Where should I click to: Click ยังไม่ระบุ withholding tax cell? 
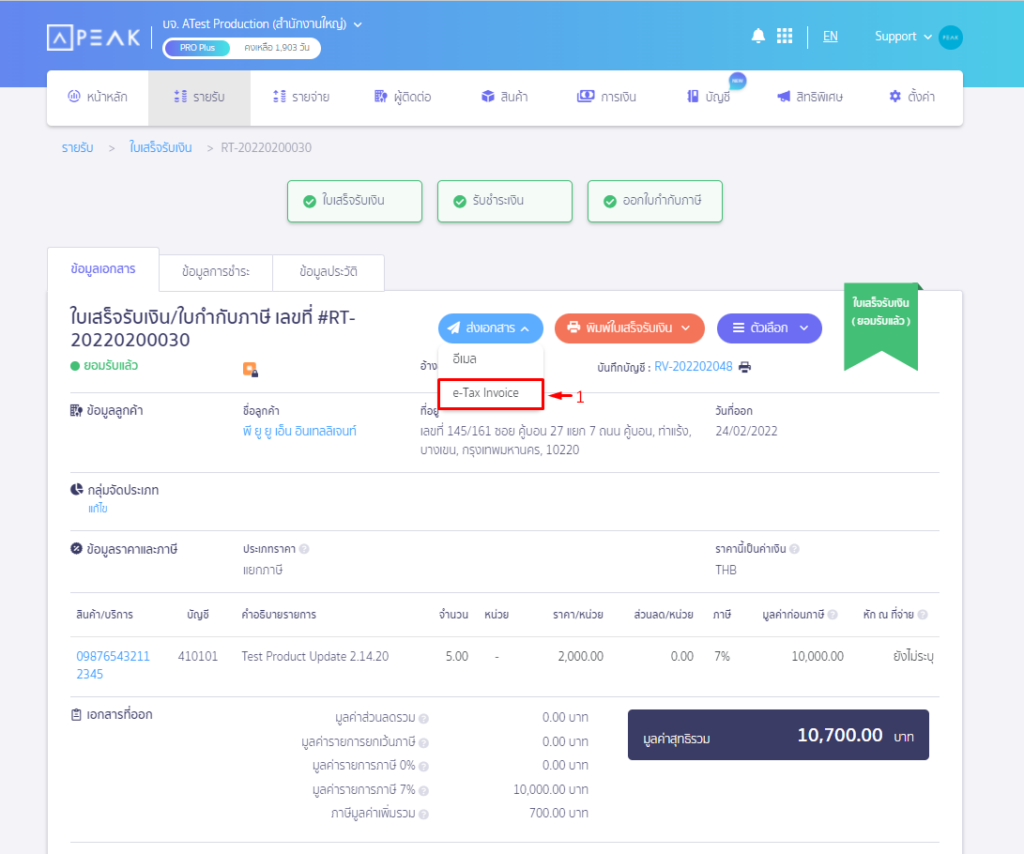click(x=914, y=657)
